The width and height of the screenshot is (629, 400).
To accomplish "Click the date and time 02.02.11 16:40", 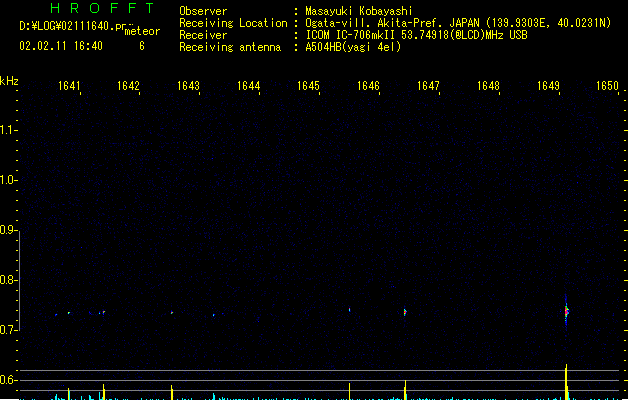I will pos(61,46).
